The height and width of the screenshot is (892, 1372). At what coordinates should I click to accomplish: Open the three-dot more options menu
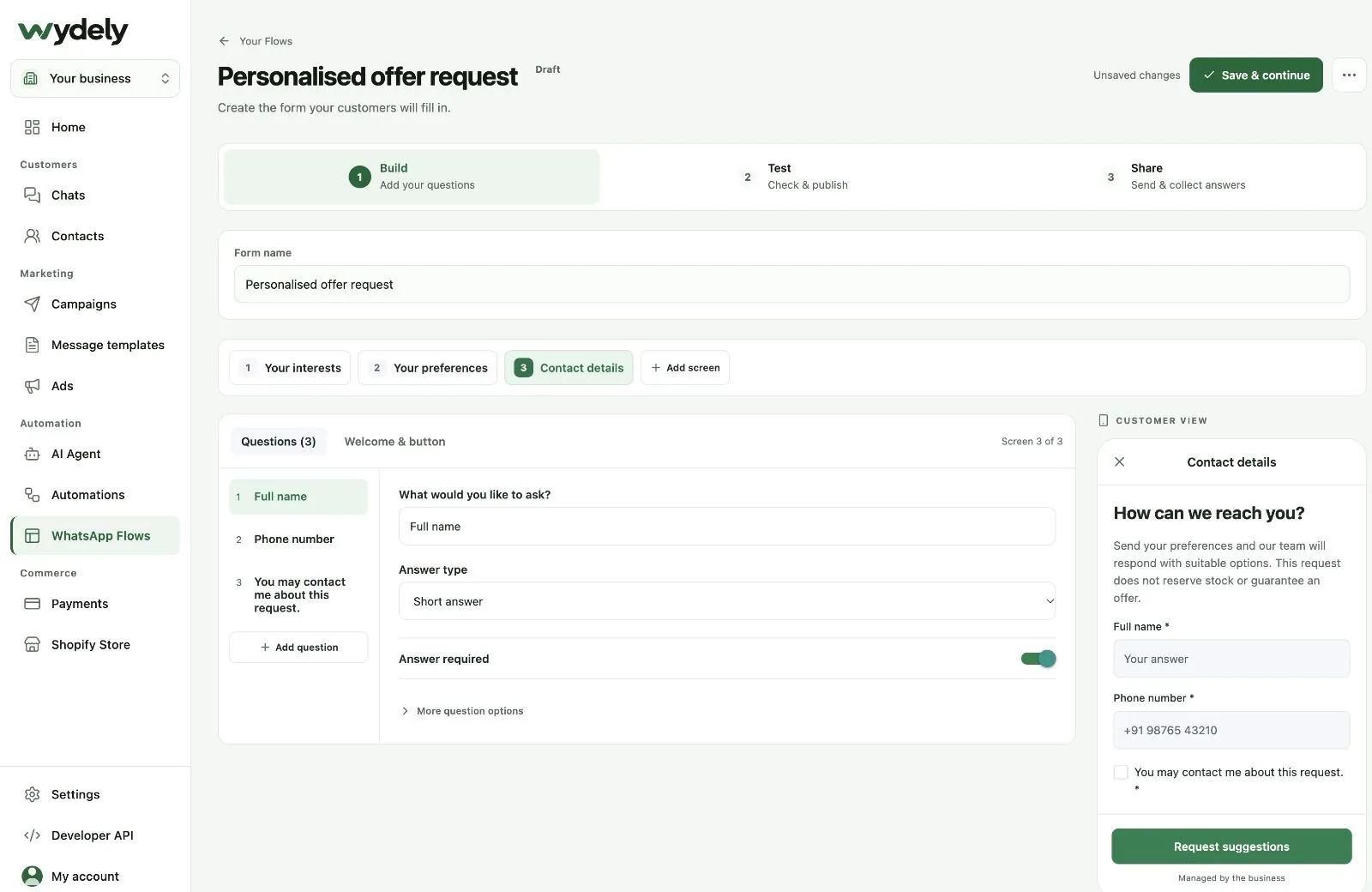click(x=1349, y=75)
